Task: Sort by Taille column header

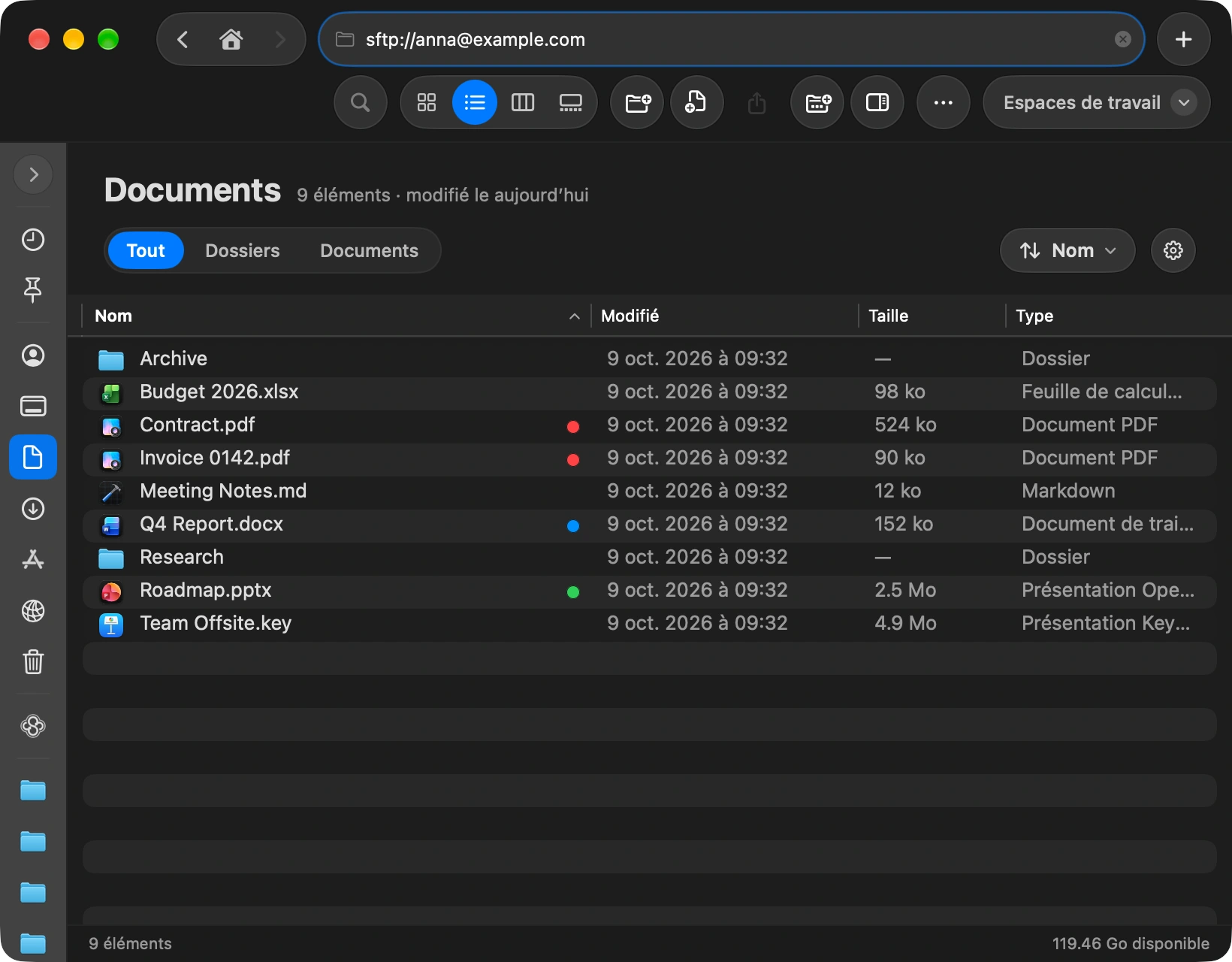Action: (x=932, y=316)
